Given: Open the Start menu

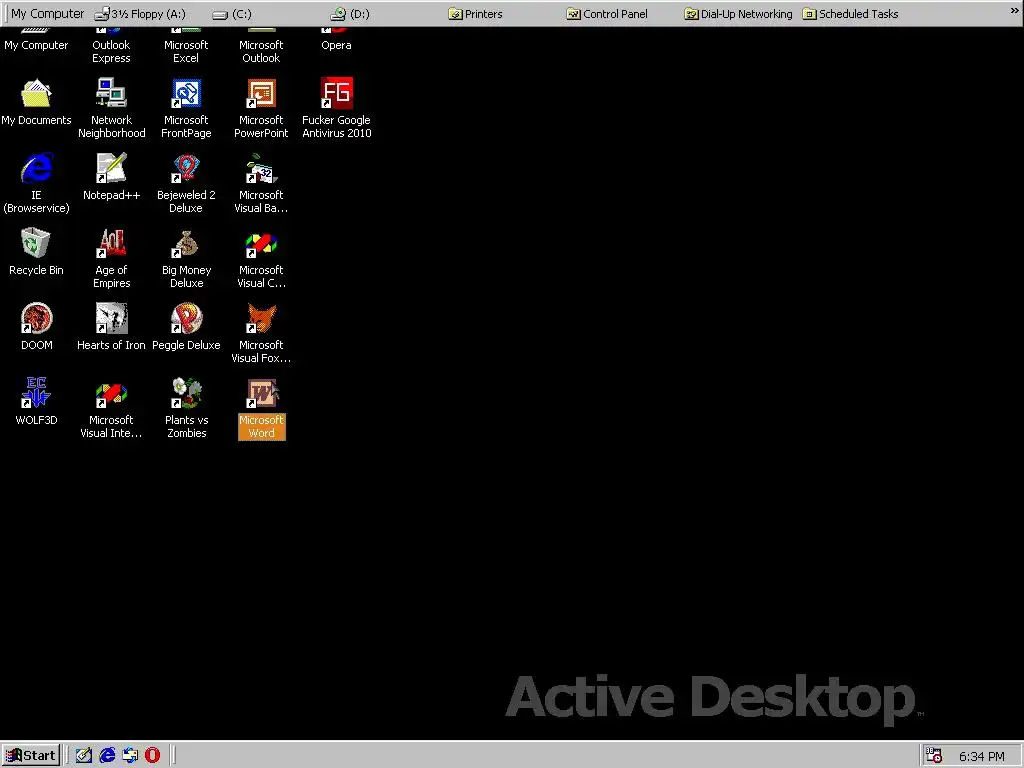Looking at the screenshot, I should point(31,756).
